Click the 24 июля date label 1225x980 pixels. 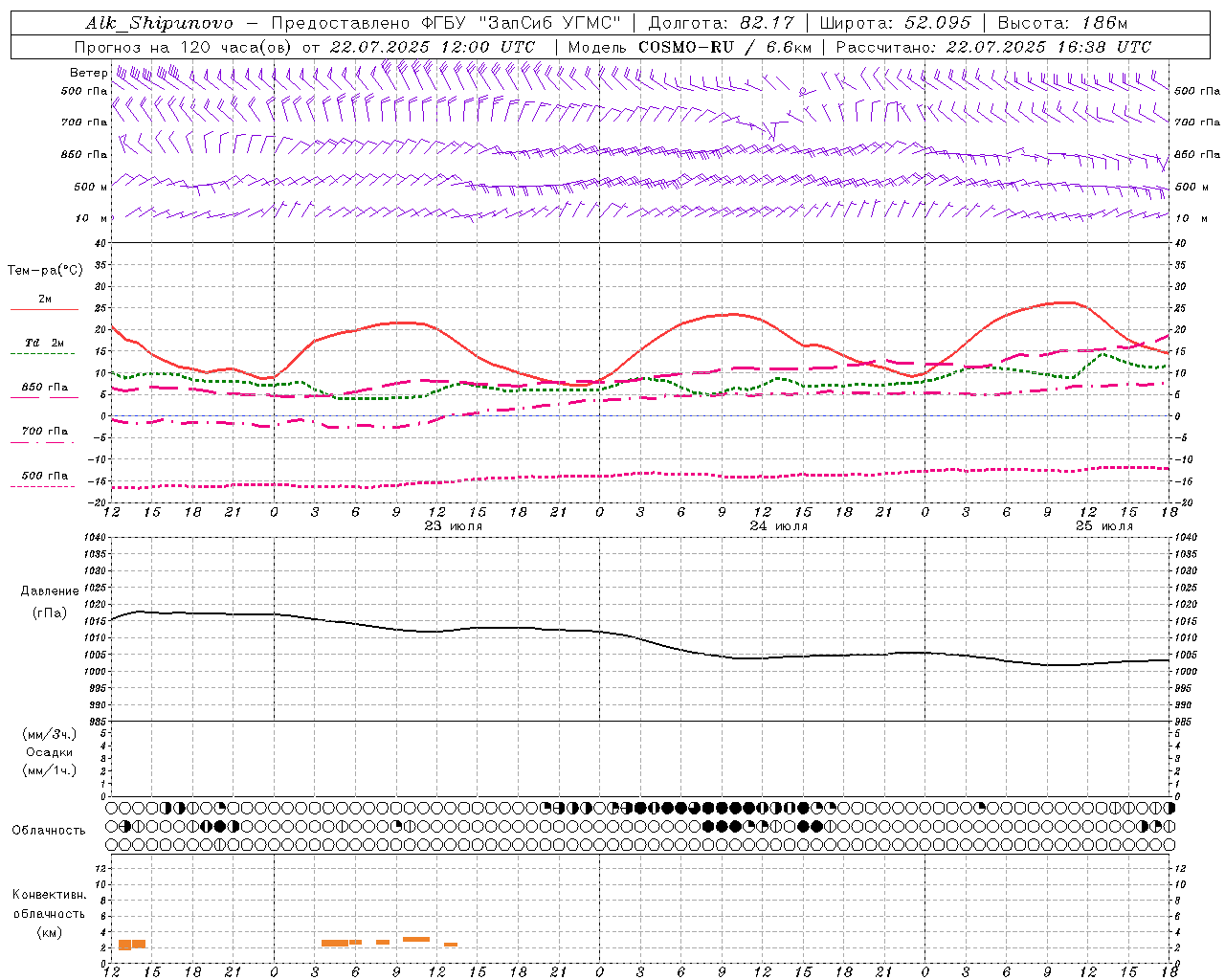pos(779,526)
